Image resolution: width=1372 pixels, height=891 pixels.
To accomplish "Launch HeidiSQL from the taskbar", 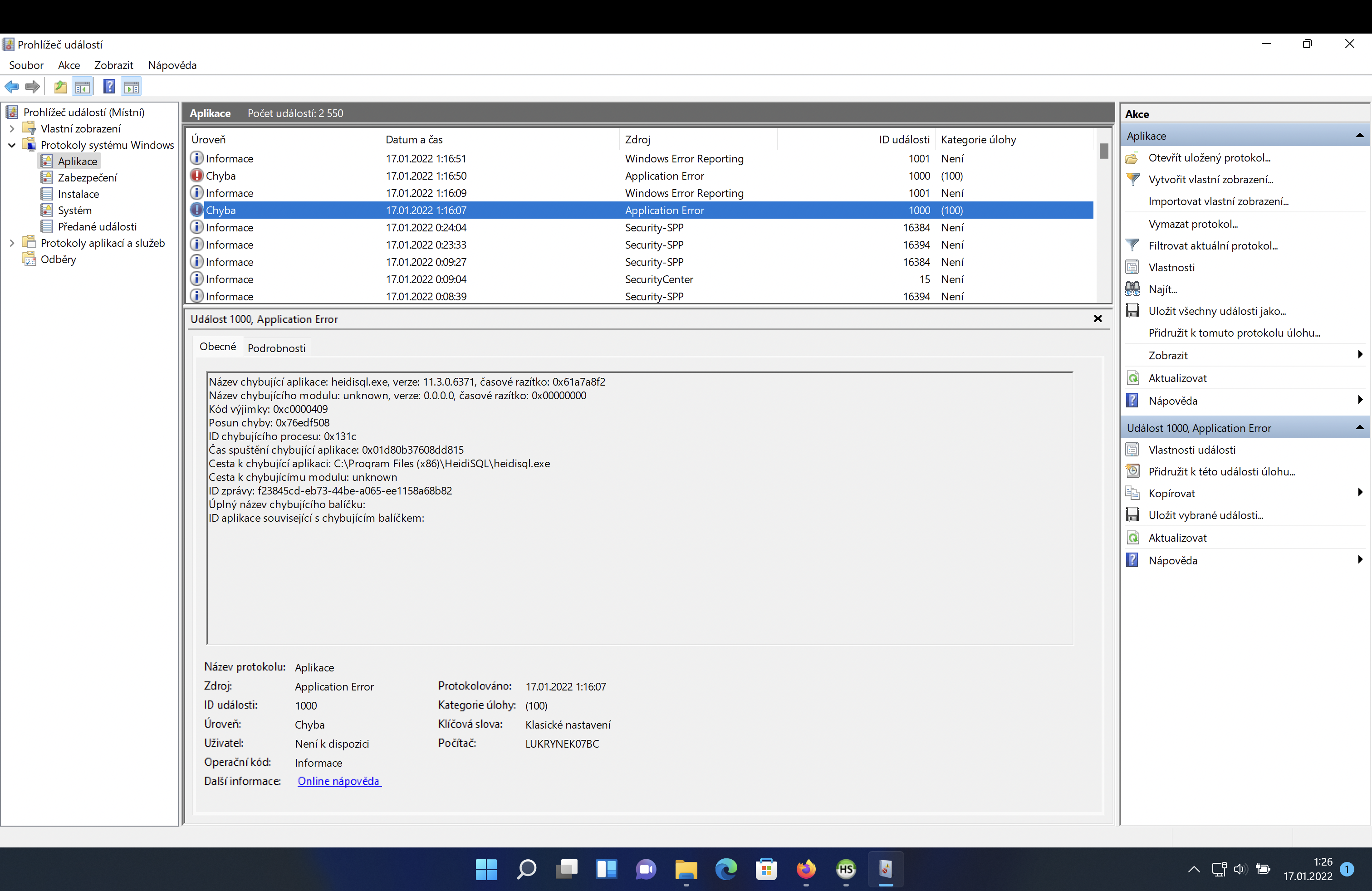I will 846,870.
